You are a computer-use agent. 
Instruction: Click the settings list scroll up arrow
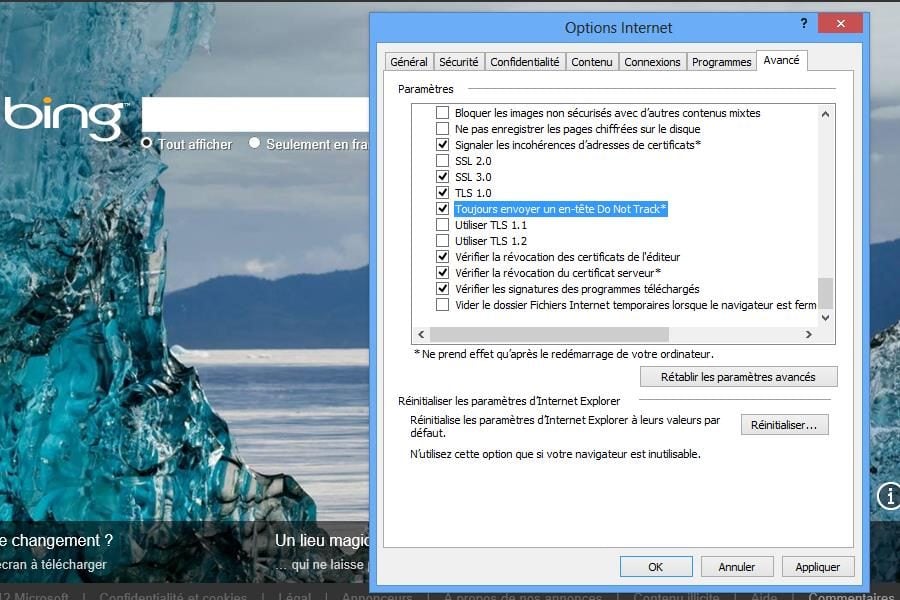[x=825, y=114]
